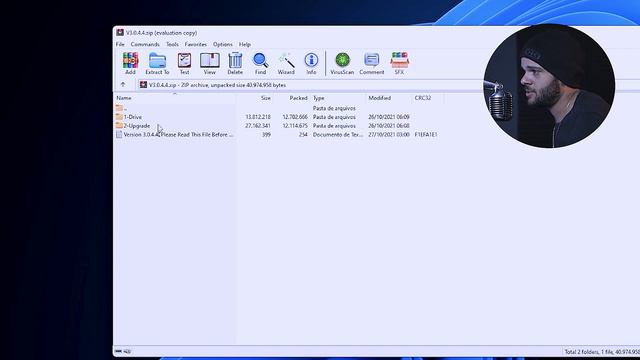Open the Commands menu
Viewport: 640px width, 360px height.
[x=145, y=44]
